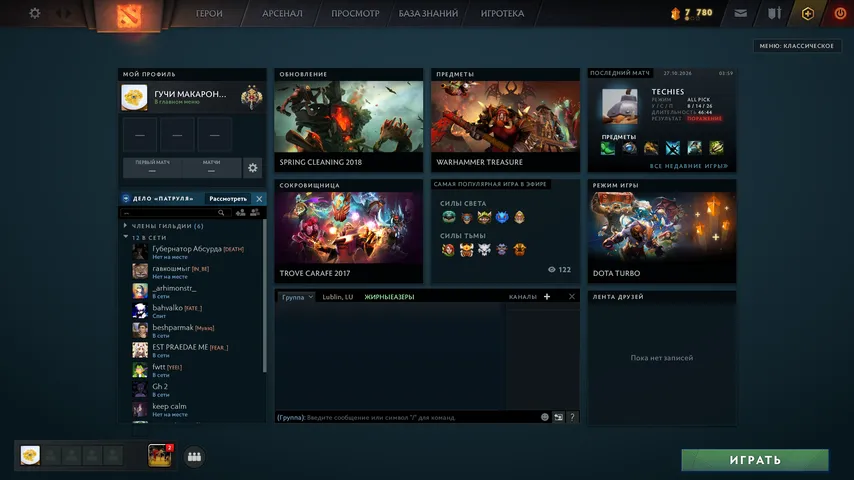Viewport: 854px width, 480px height.
Task: Open the База знаний menu
Action: 428,13
